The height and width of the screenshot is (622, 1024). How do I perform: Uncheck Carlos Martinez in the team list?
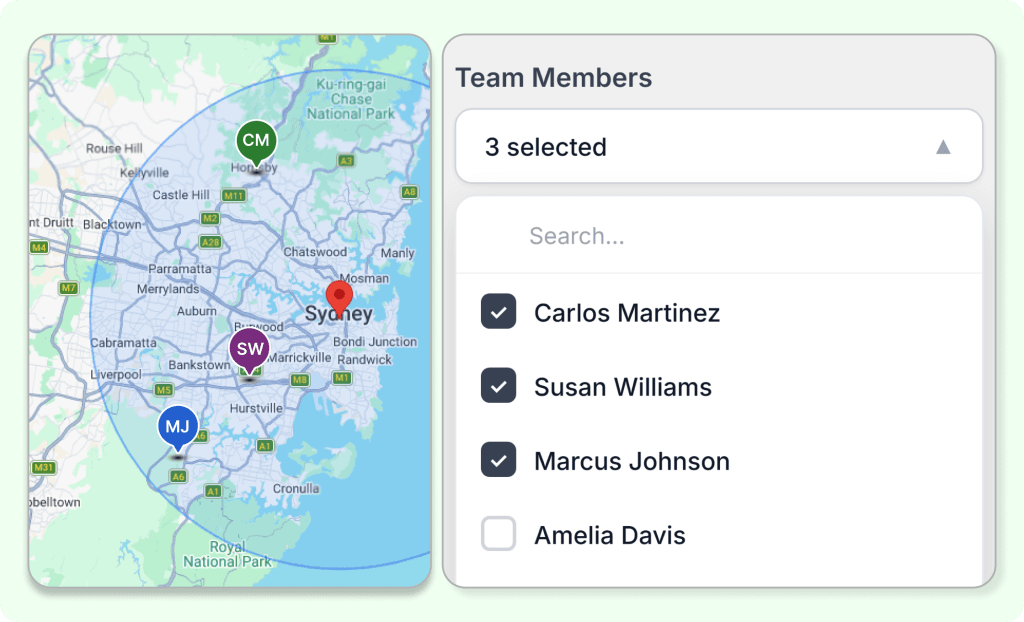498,312
